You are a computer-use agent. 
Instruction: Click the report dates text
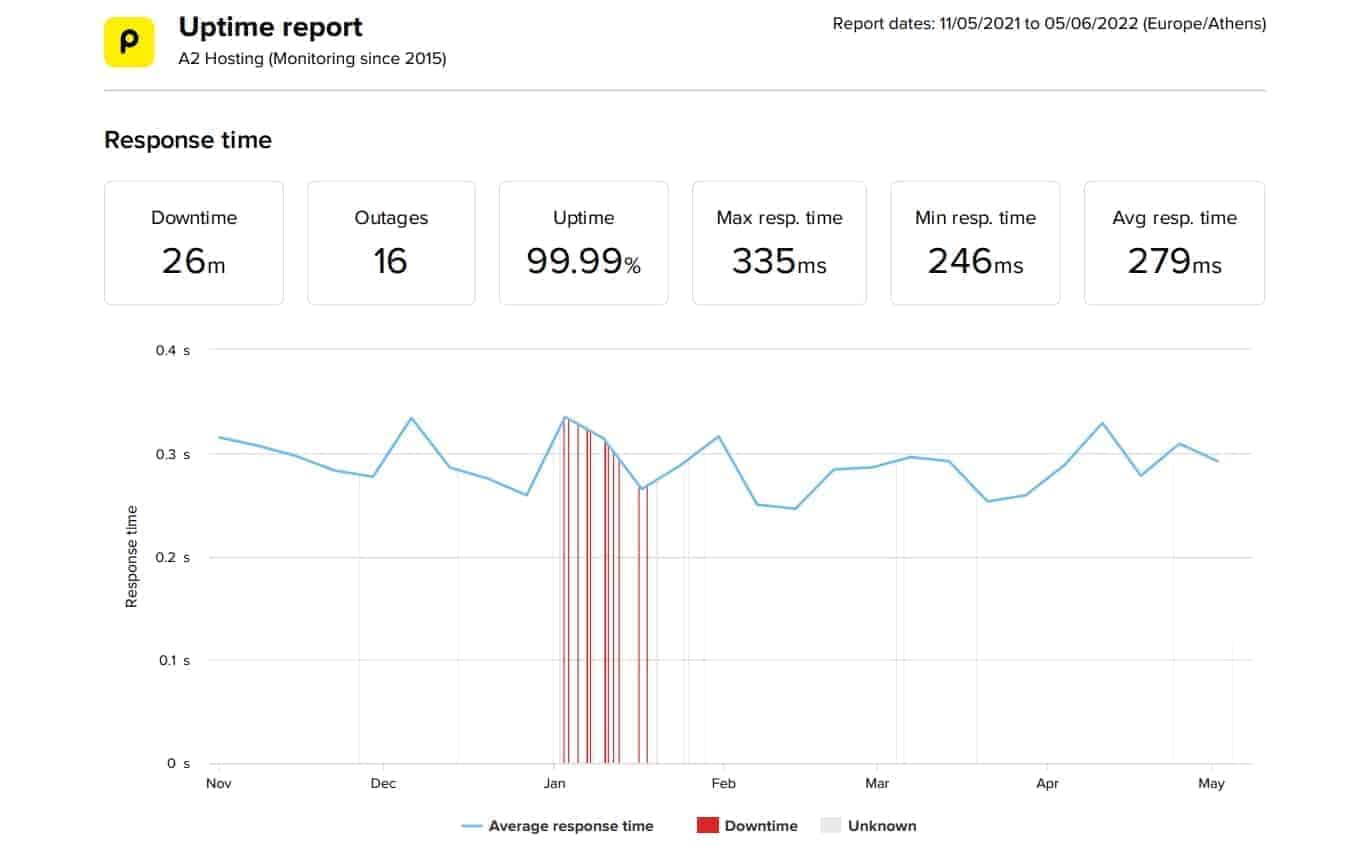[1049, 23]
